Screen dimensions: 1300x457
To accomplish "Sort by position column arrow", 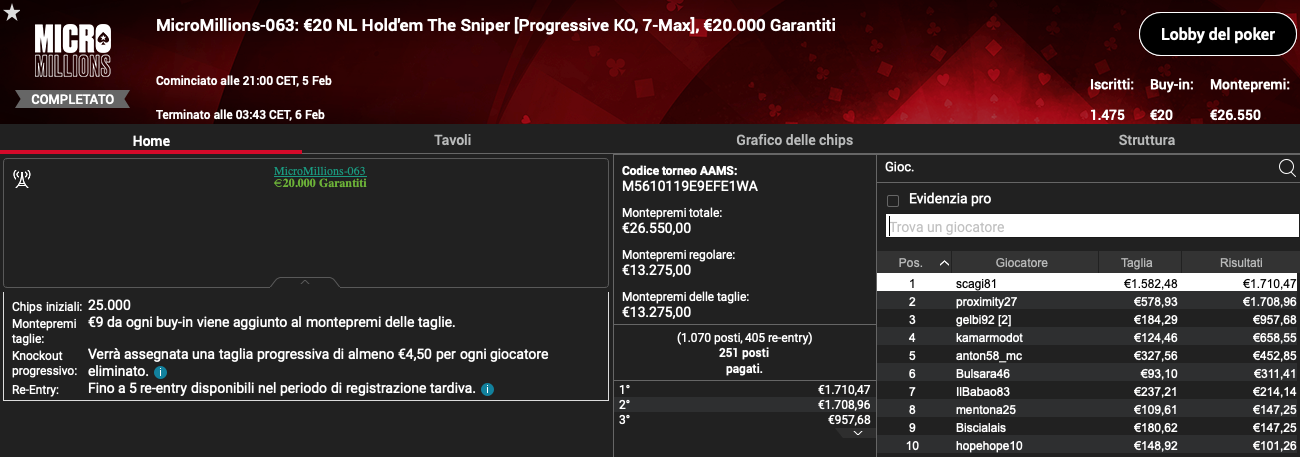I will [x=944, y=263].
